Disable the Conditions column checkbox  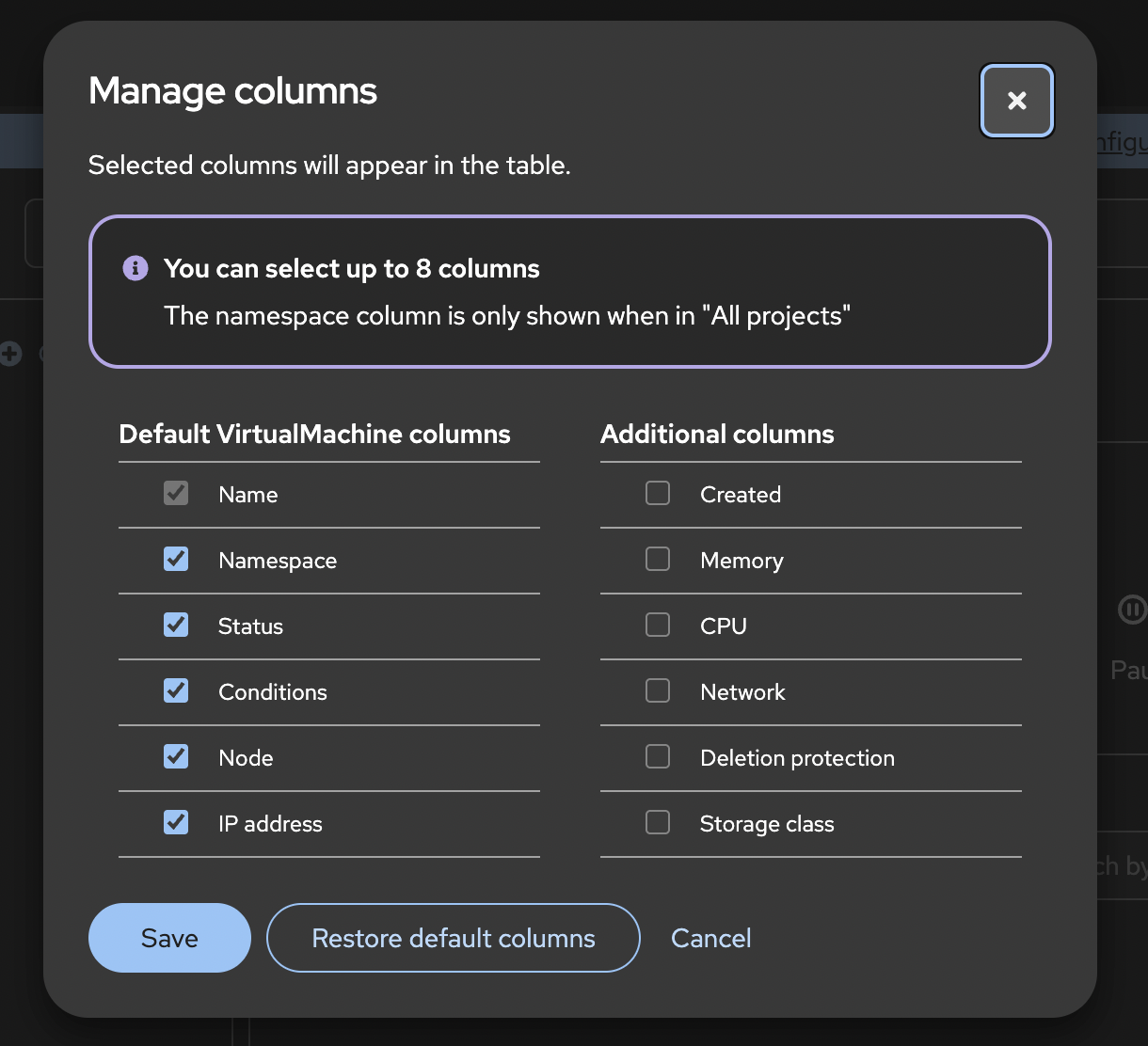pos(176,691)
